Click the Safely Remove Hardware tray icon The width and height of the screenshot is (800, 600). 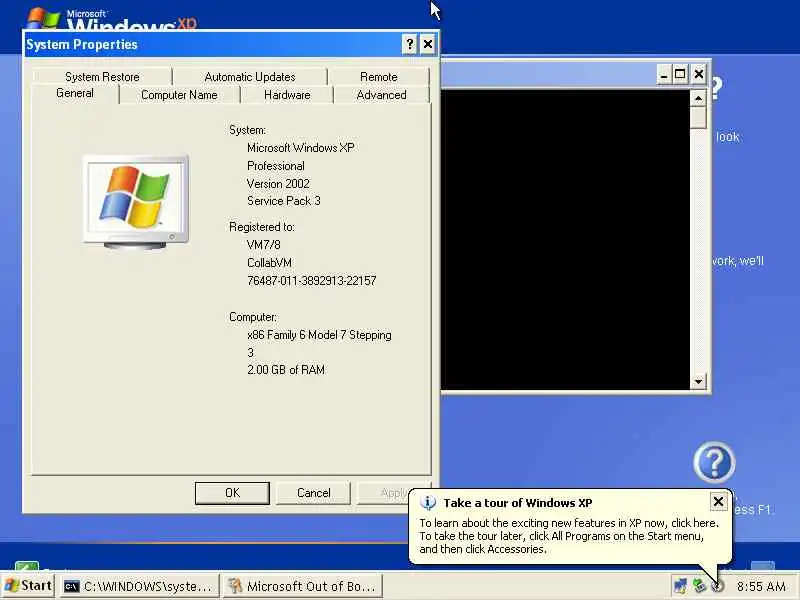[698, 586]
